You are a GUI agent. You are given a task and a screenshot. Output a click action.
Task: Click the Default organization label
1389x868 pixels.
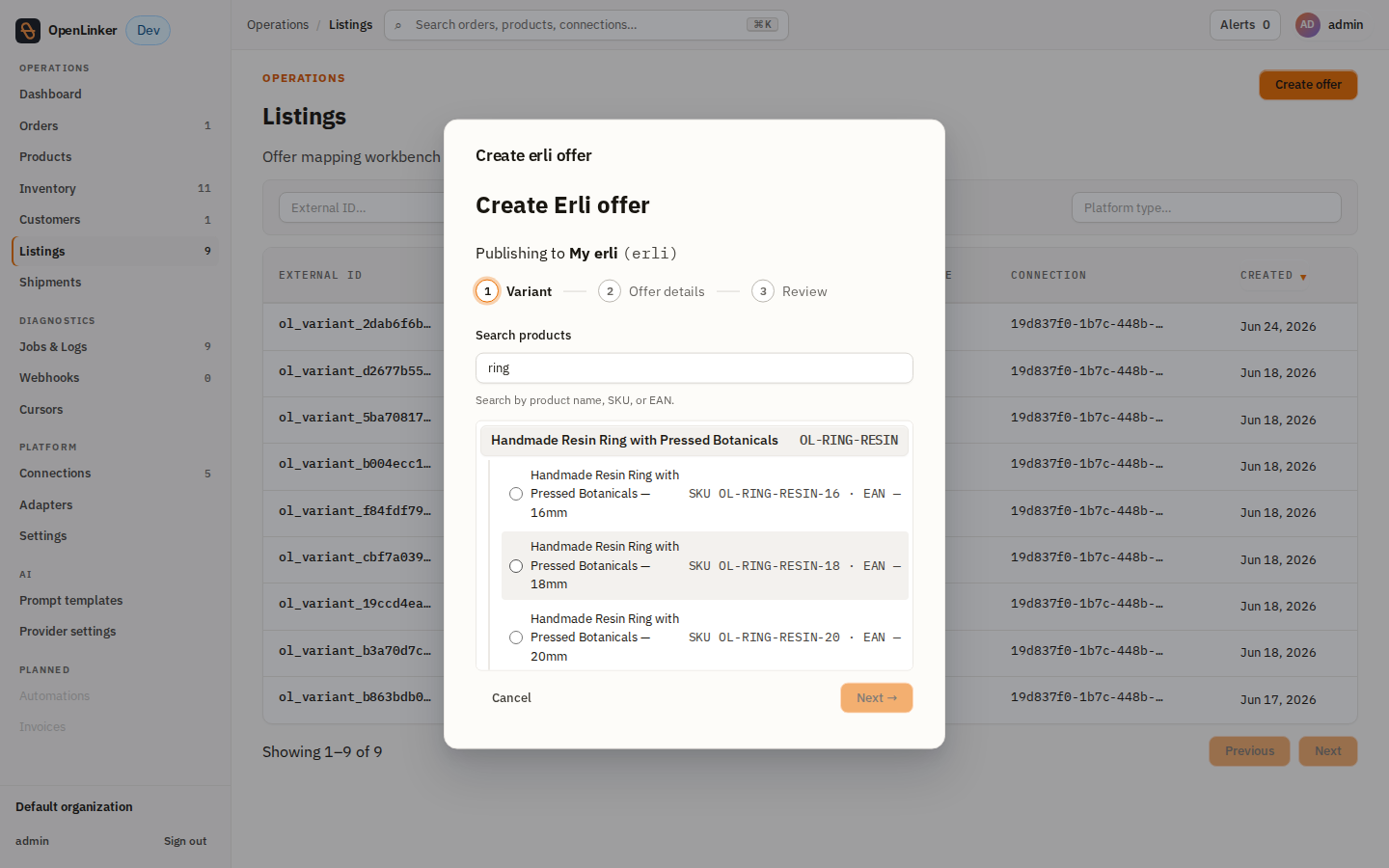coord(74,807)
